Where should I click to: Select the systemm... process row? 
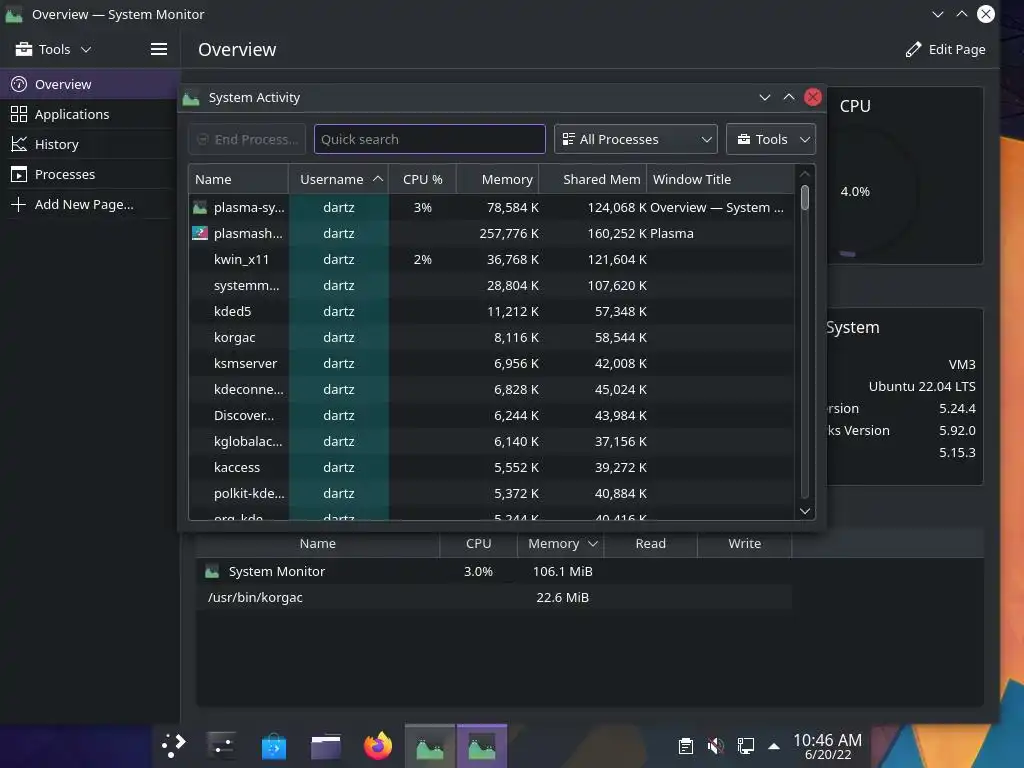pos(492,285)
